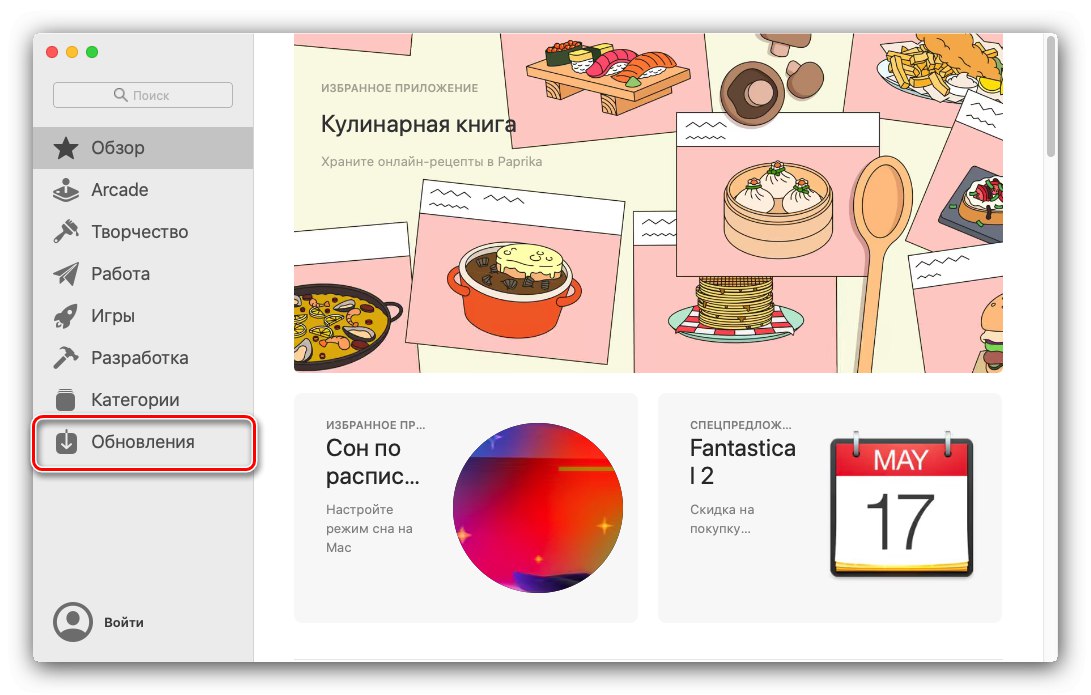This screenshot has width=1091, height=695.
Task: Click the Сон по расписанию circular app image
Action: coord(539,507)
